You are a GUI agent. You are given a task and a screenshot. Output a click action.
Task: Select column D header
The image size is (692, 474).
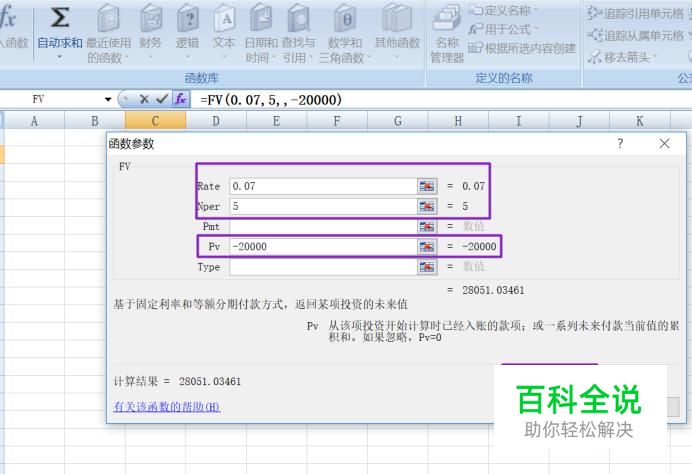coord(216,120)
